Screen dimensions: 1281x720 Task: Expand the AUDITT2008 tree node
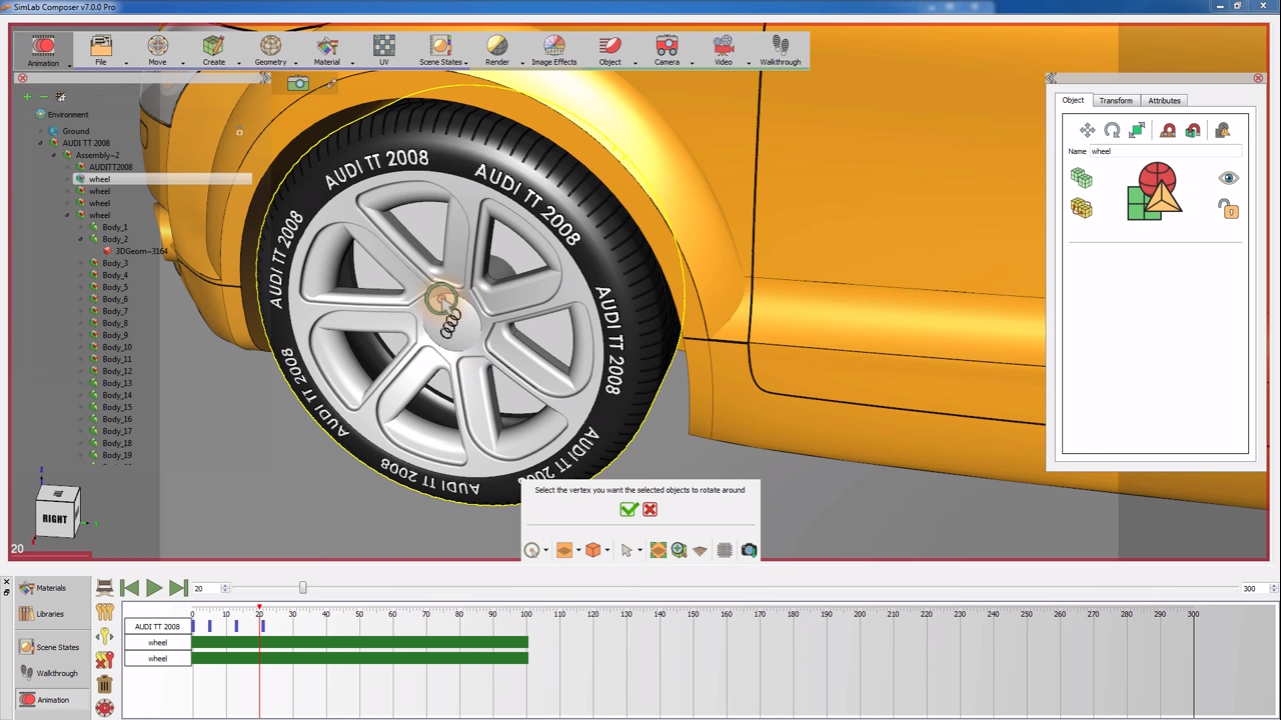(67, 167)
